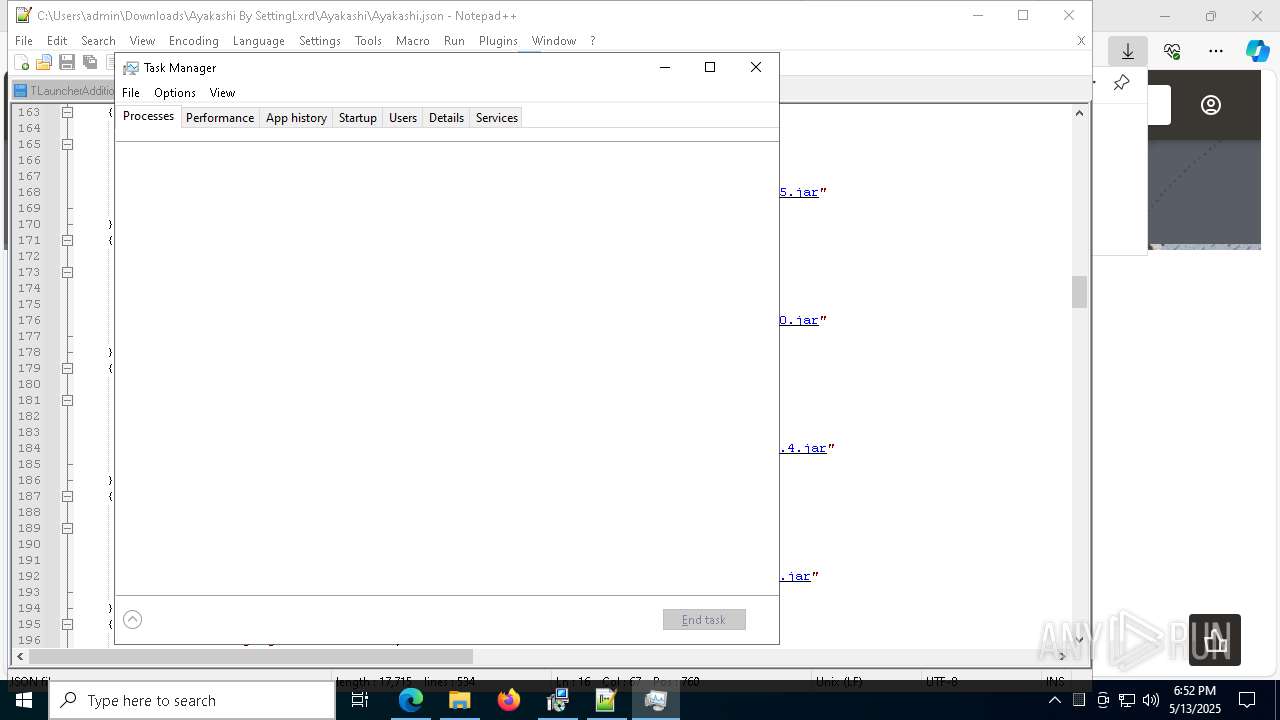Viewport: 1280px width, 720px height.
Task: Switch to the Performance tab
Action: tap(220, 118)
